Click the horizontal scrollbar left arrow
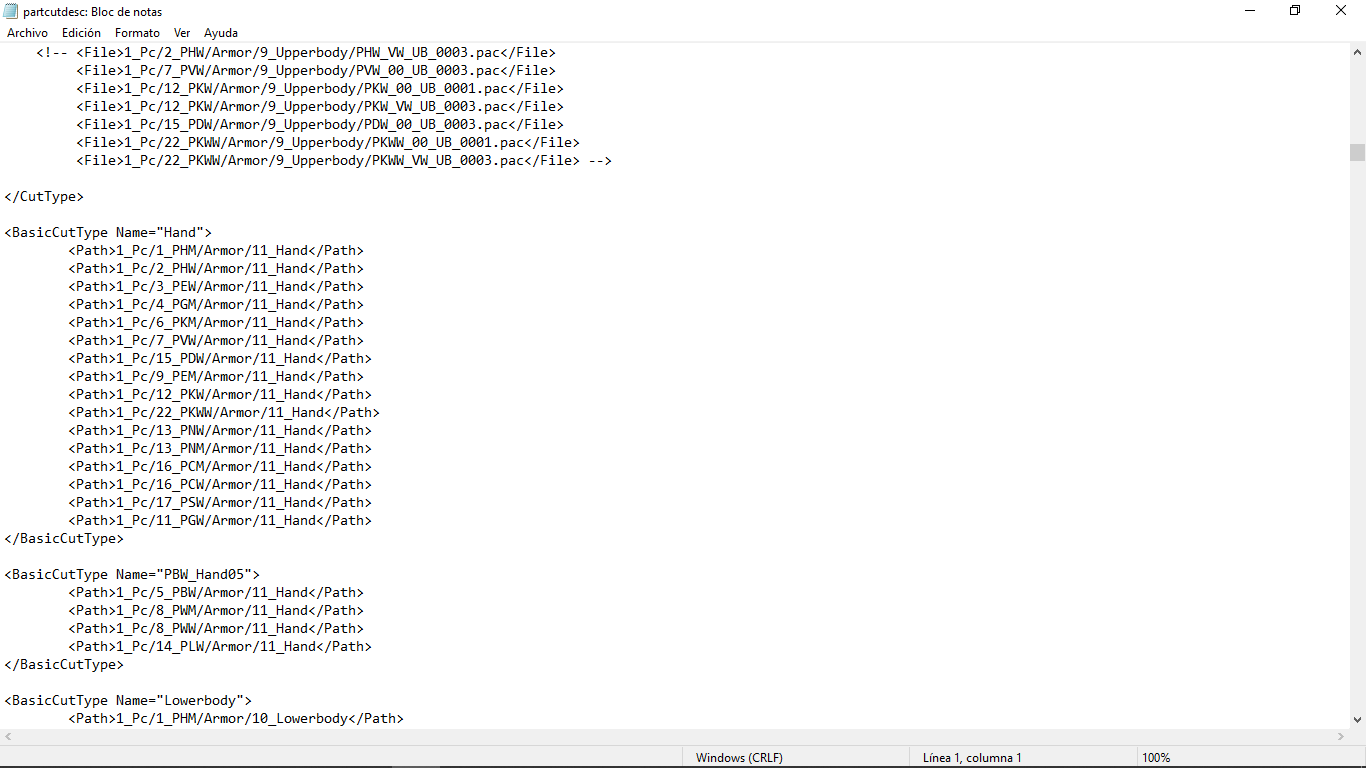Image resolution: width=1366 pixels, height=768 pixels. click(x=8, y=737)
